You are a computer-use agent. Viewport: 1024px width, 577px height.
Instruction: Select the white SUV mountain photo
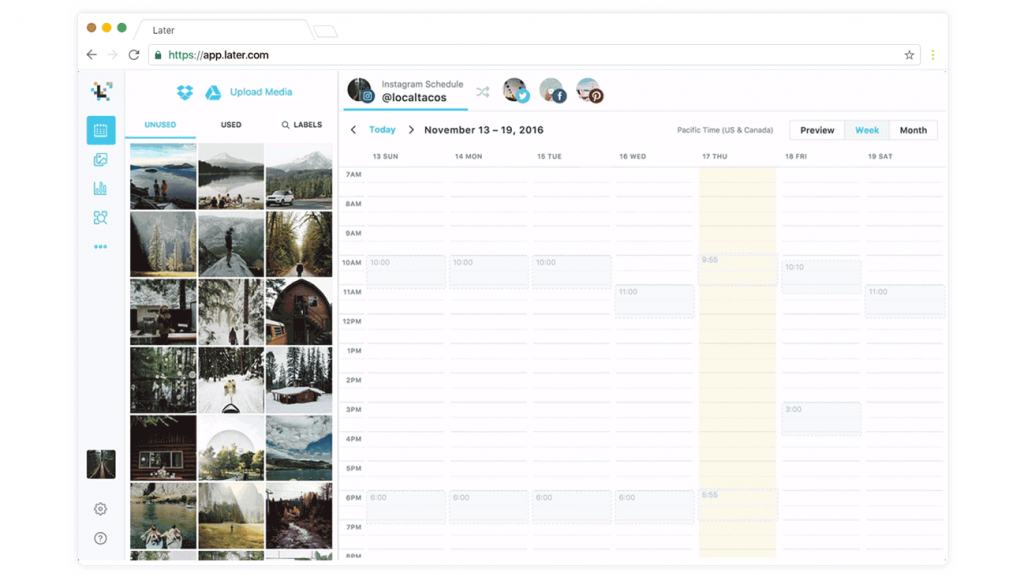(x=299, y=176)
